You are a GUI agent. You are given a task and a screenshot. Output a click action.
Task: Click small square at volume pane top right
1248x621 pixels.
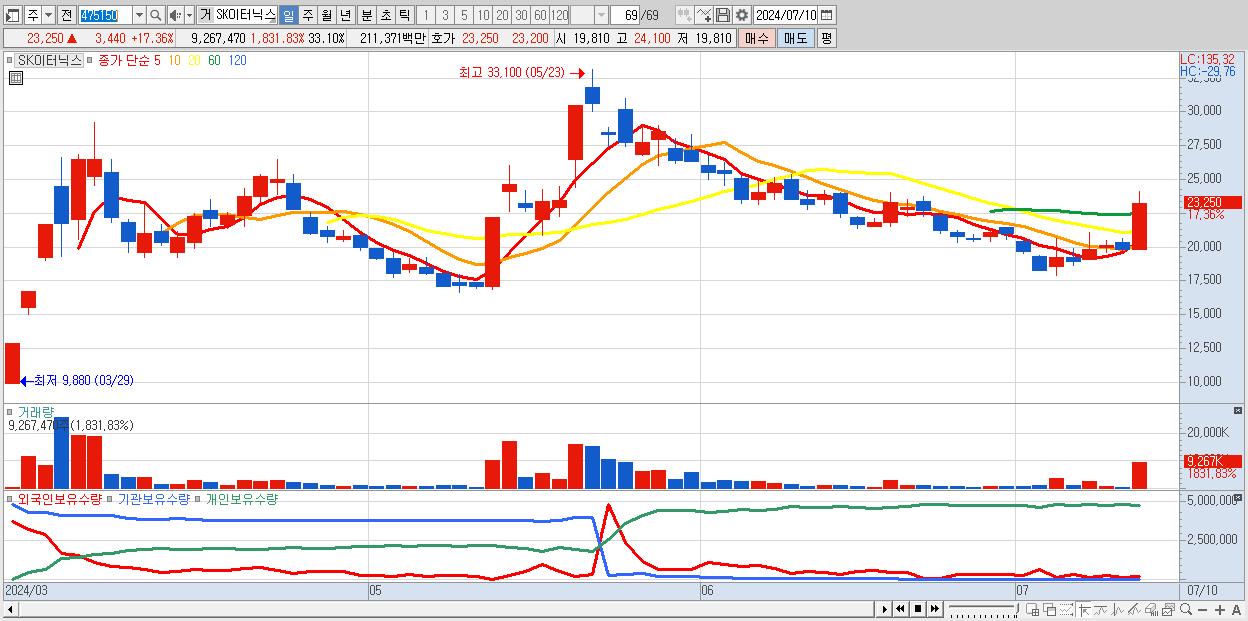coord(1240,411)
